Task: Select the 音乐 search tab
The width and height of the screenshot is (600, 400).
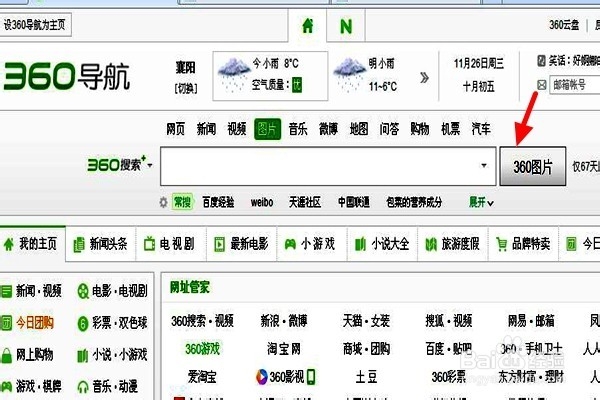Action: tap(298, 129)
